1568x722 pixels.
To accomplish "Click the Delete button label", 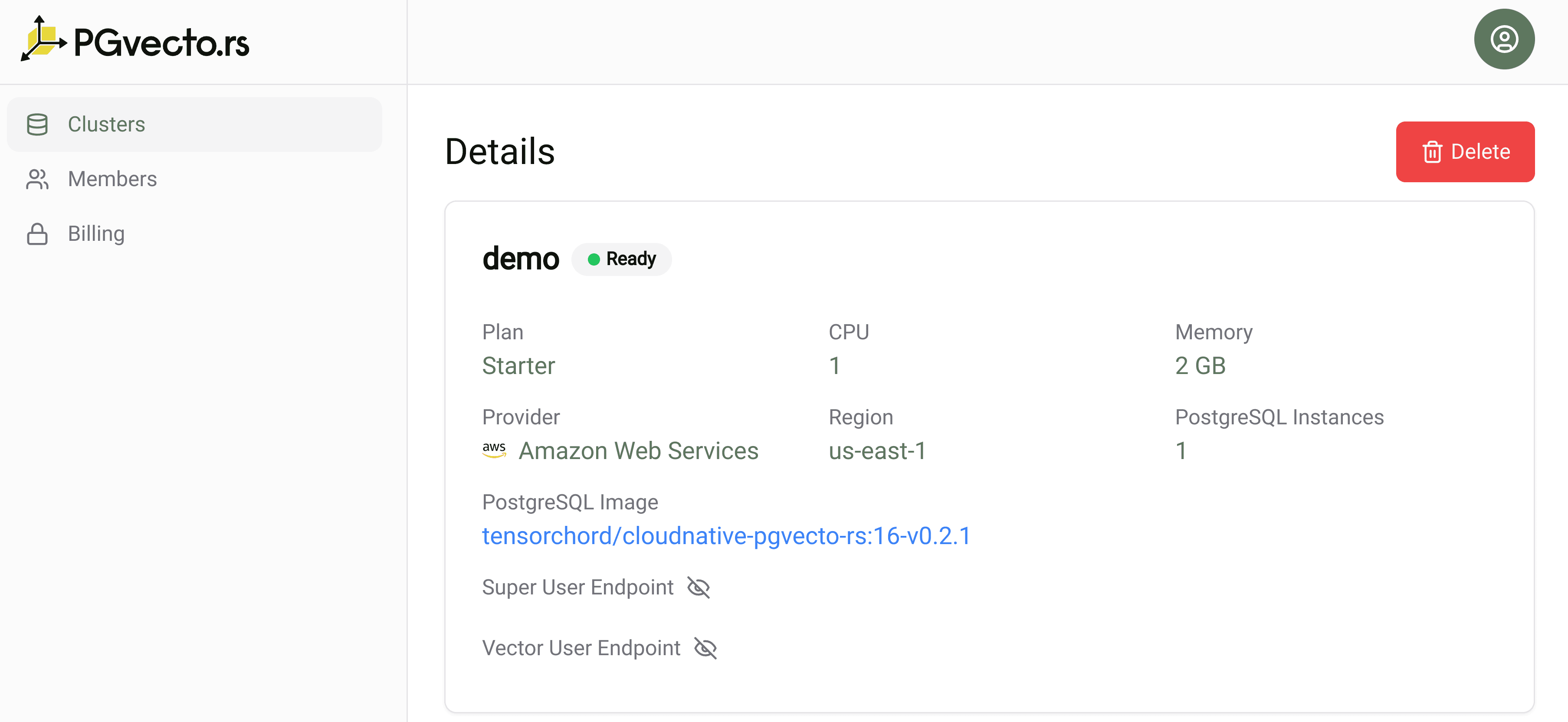I will click(1480, 151).
